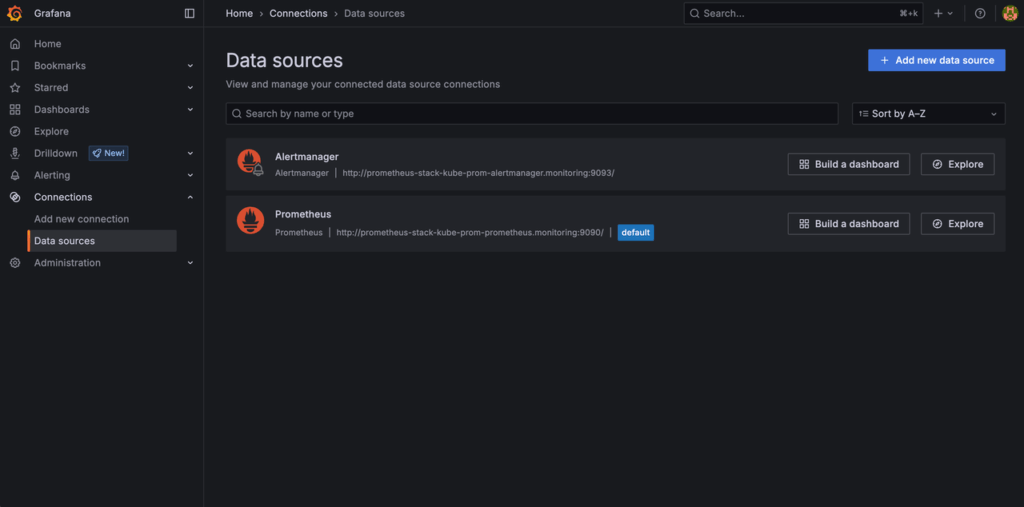Click the Prometheus data source logo
Screen dimensions: 1024x507
click(250, 220)
